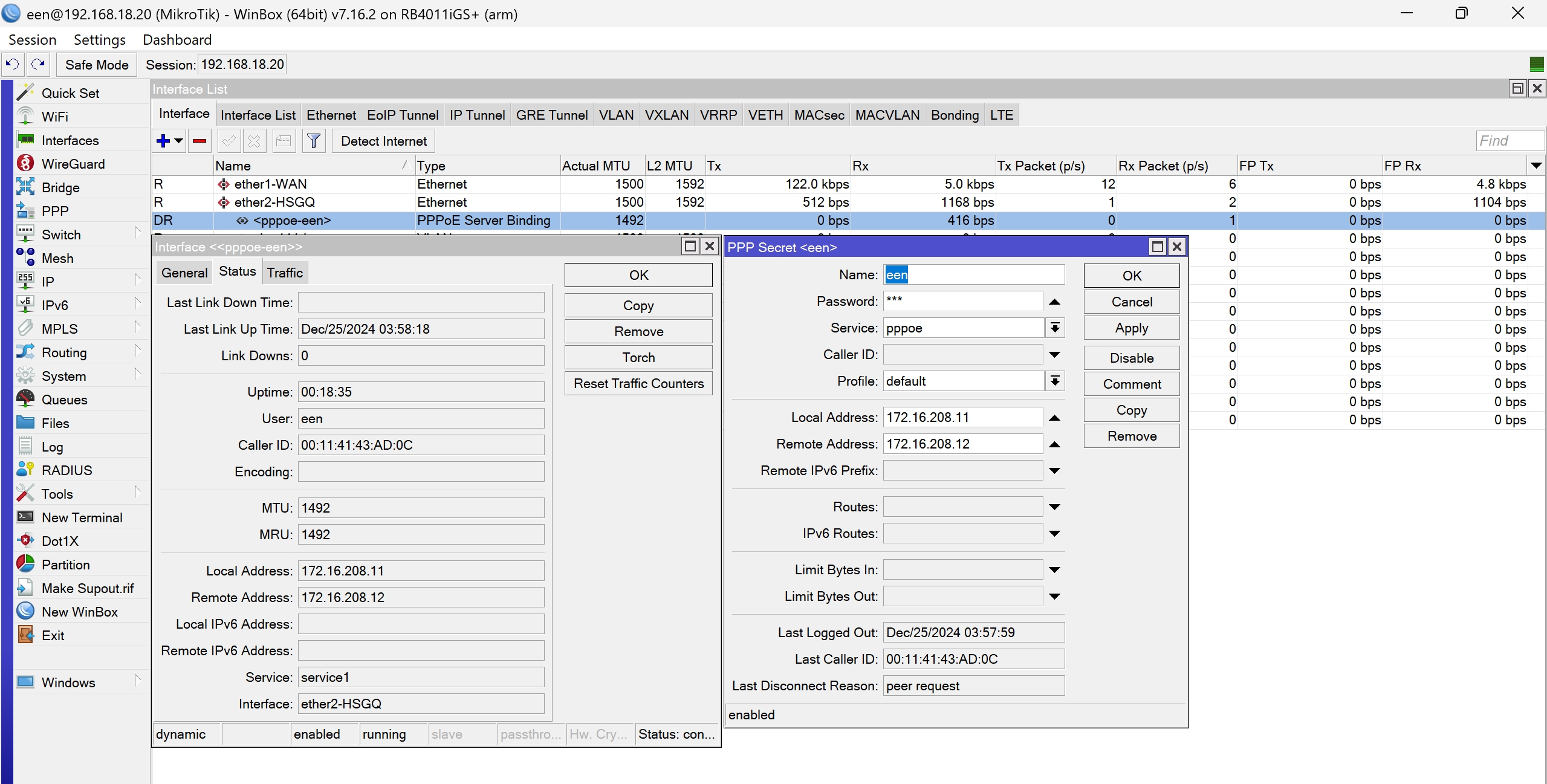Collapse the Local Address field arrow
The image size is (1547, 784).
click(x=1054, y=418)
